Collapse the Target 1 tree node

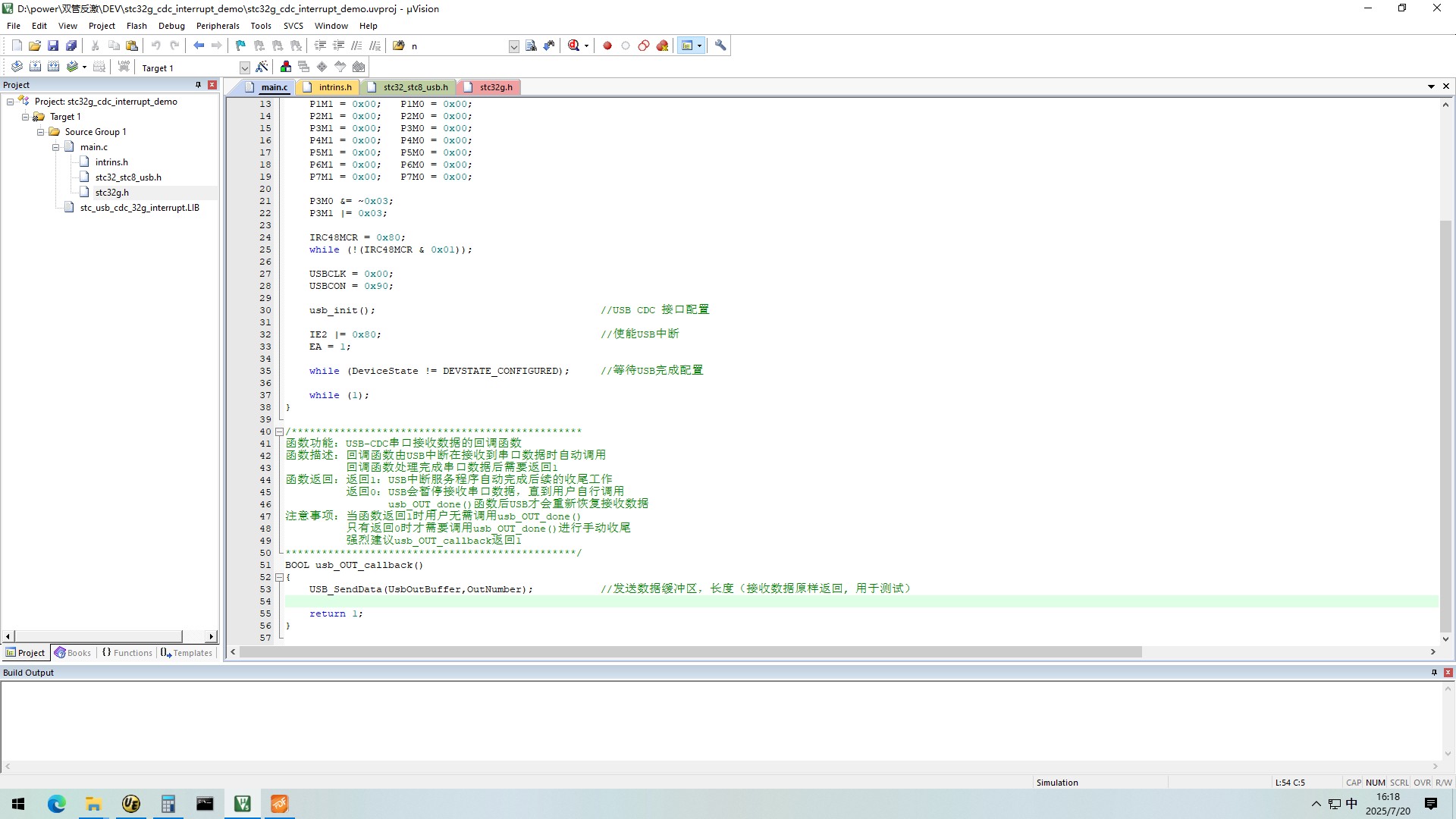[x=26, y=117]
